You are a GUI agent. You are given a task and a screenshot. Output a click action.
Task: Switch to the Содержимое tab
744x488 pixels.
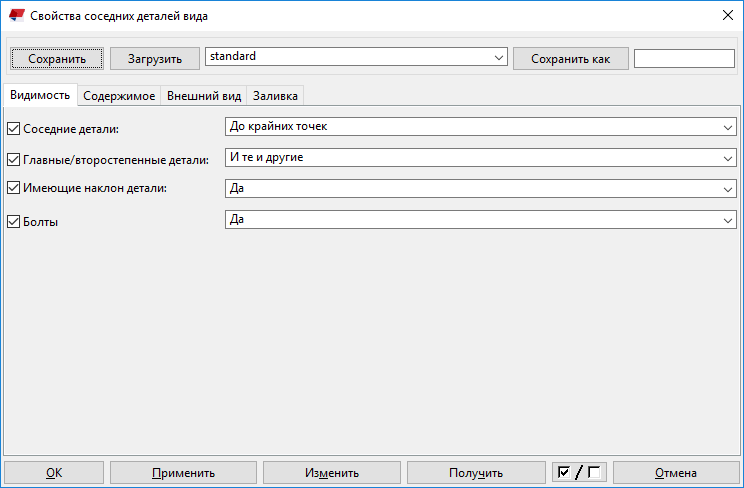click(x=119, y=96)
